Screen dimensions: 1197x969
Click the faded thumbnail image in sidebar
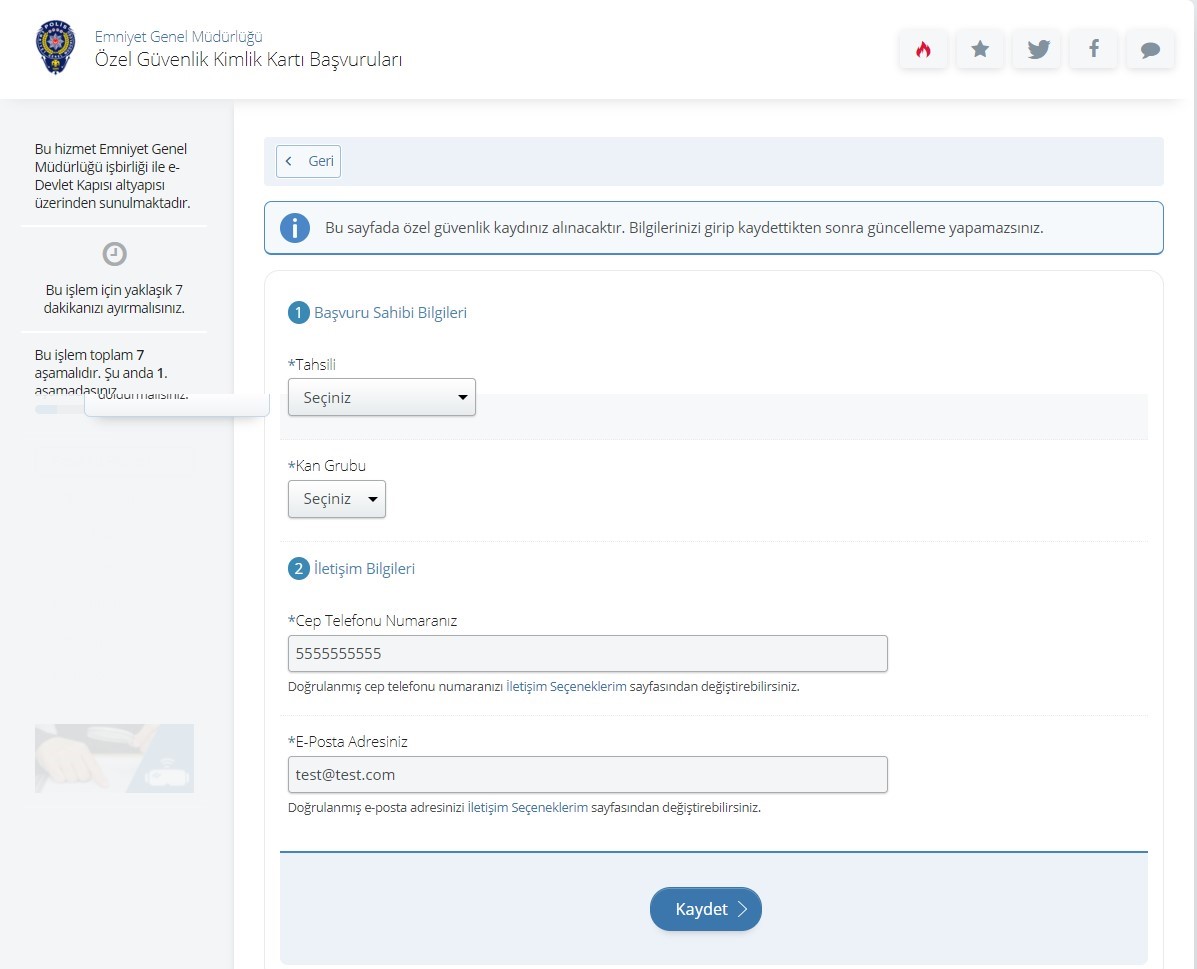pos(114,758)
